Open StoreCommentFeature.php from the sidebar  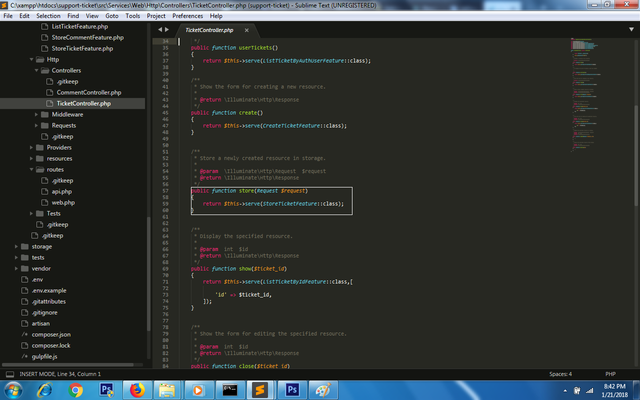(x=87, y=38)
